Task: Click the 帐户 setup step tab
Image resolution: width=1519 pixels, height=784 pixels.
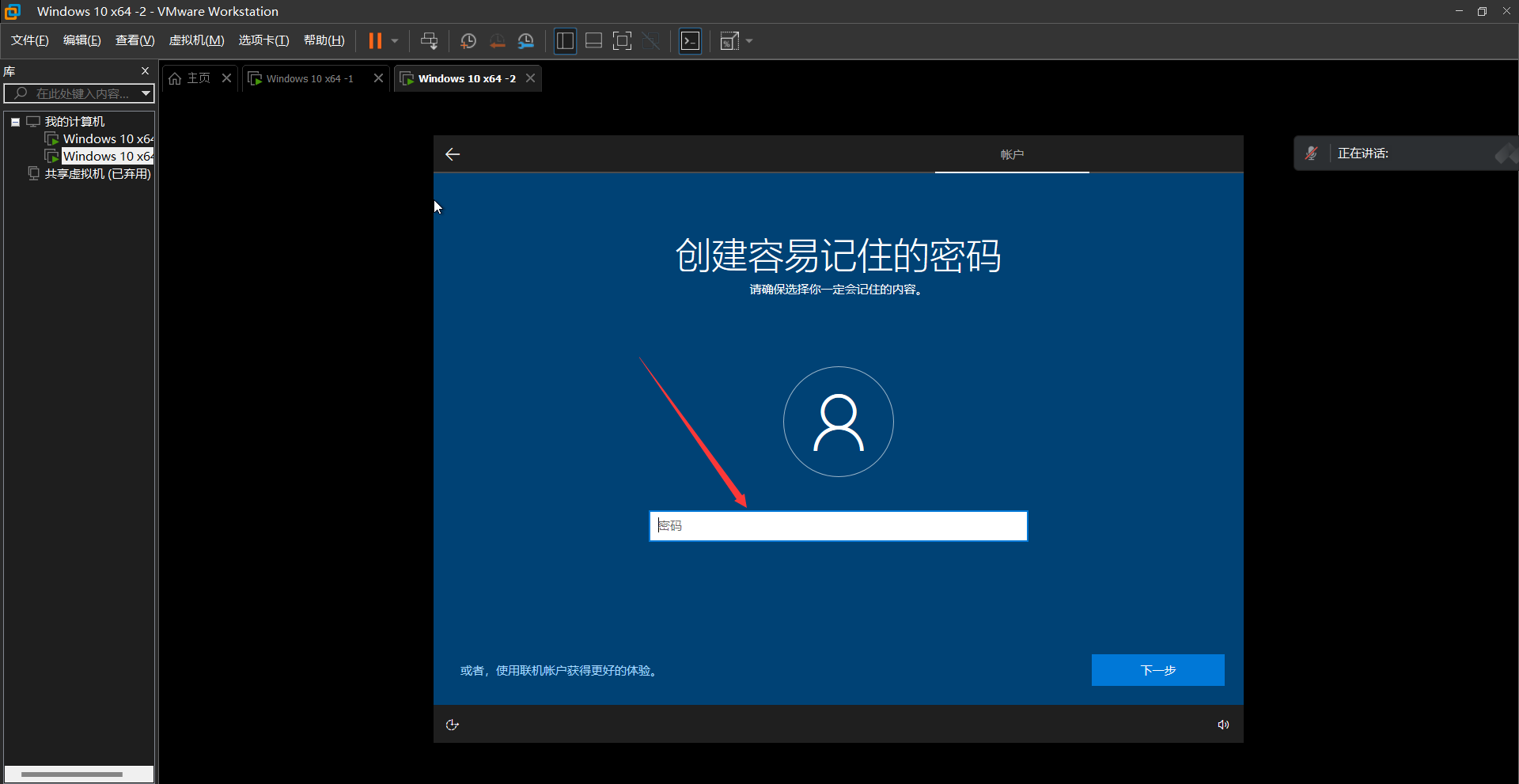Action: (x=1012, y=154)
